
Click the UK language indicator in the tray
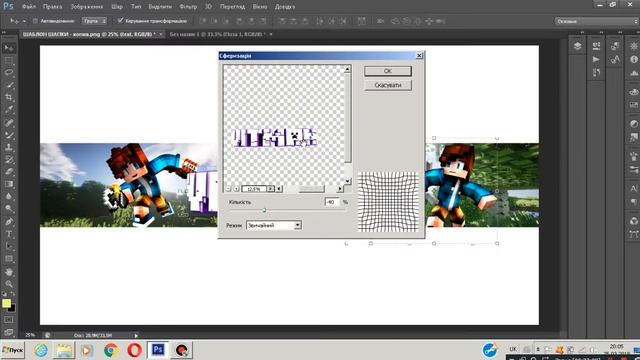point(513,349)
